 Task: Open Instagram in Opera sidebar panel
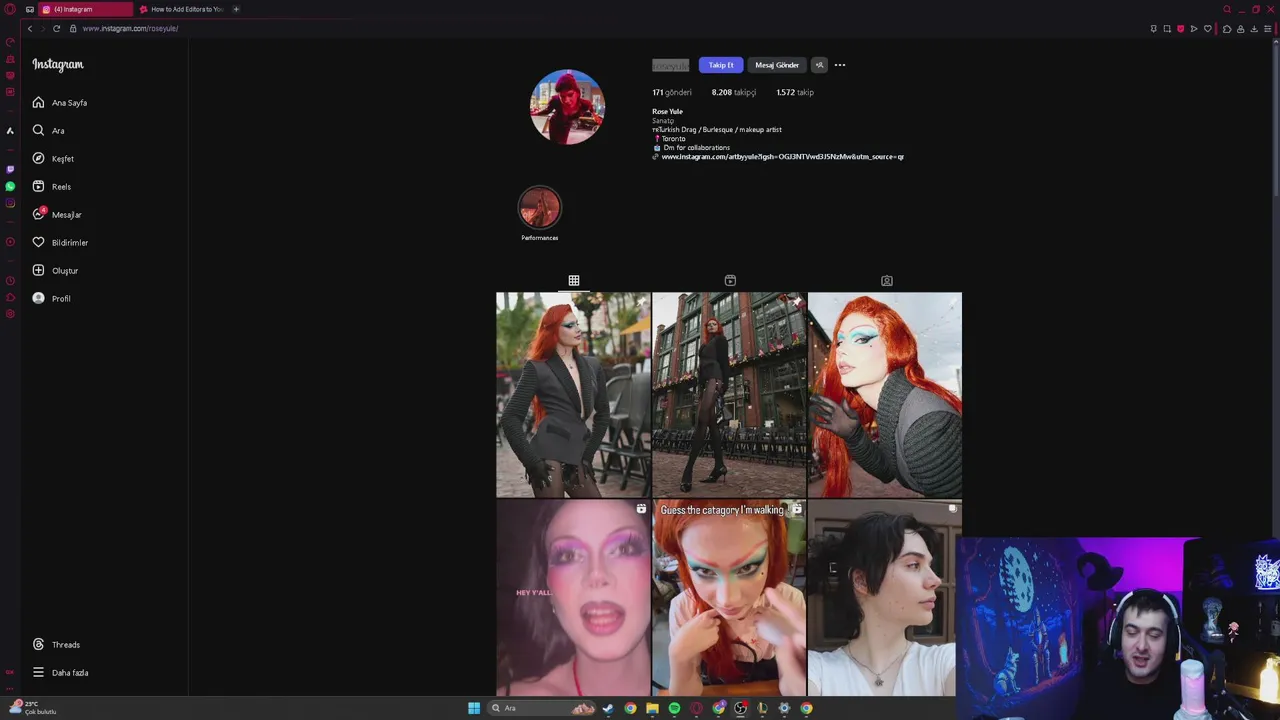point(10,203)
